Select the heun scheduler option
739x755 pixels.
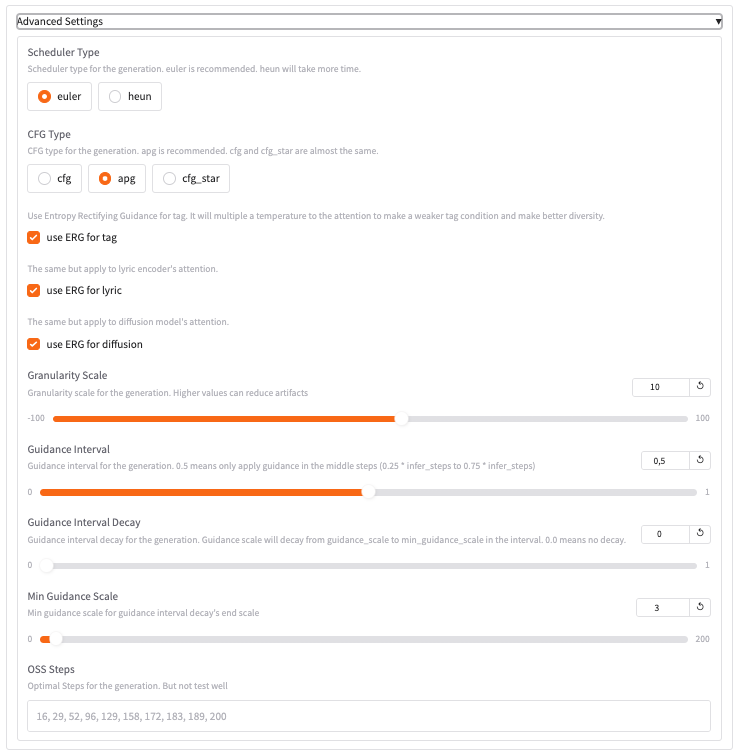pyautogui.click(x=130, y=96)
